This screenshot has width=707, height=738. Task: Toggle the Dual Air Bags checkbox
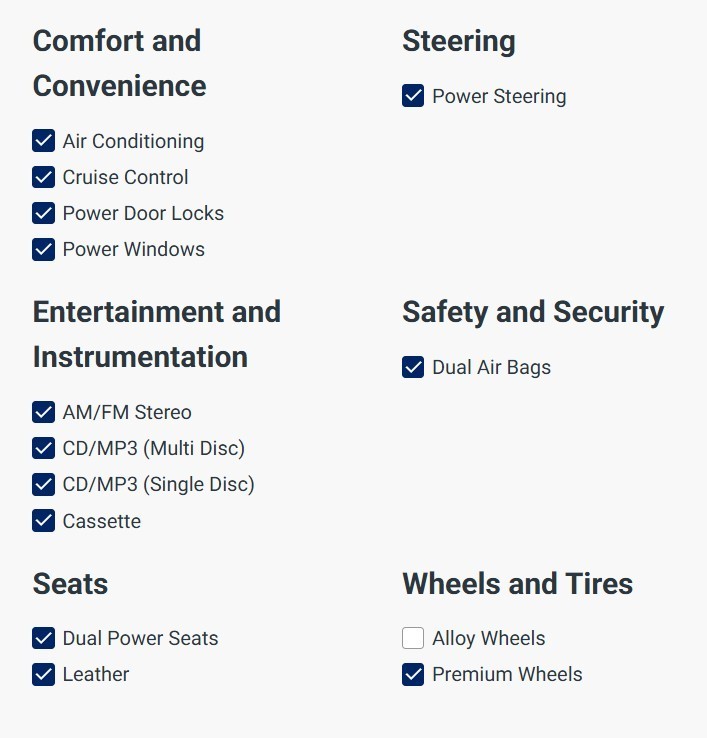click(413, 367)
